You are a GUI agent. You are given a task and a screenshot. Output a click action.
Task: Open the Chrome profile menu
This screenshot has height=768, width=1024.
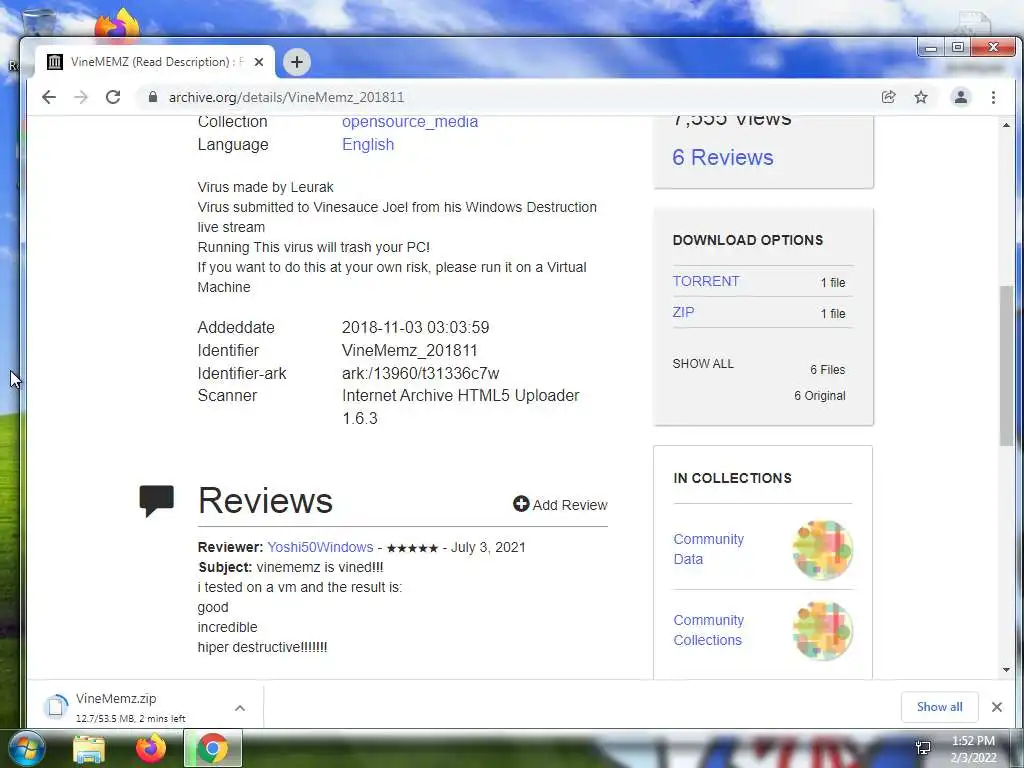(x=961, y=97)
